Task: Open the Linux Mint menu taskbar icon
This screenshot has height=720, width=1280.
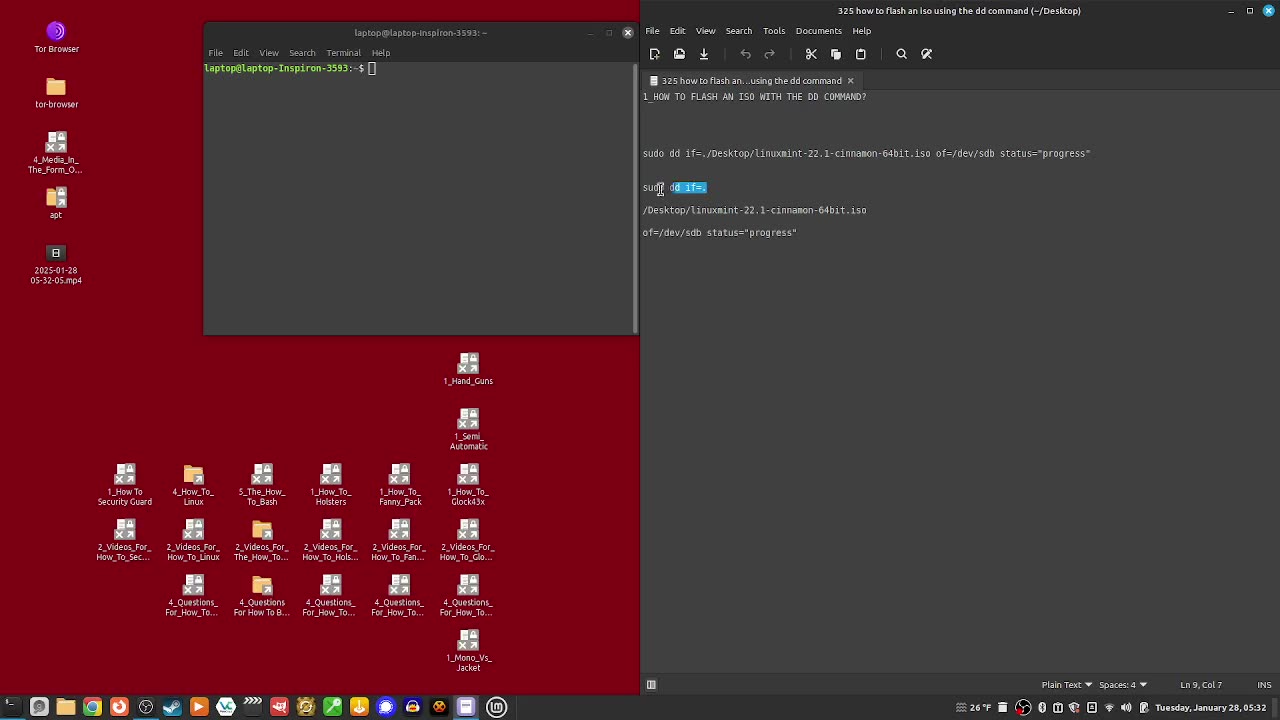Action: pos(496,707)
